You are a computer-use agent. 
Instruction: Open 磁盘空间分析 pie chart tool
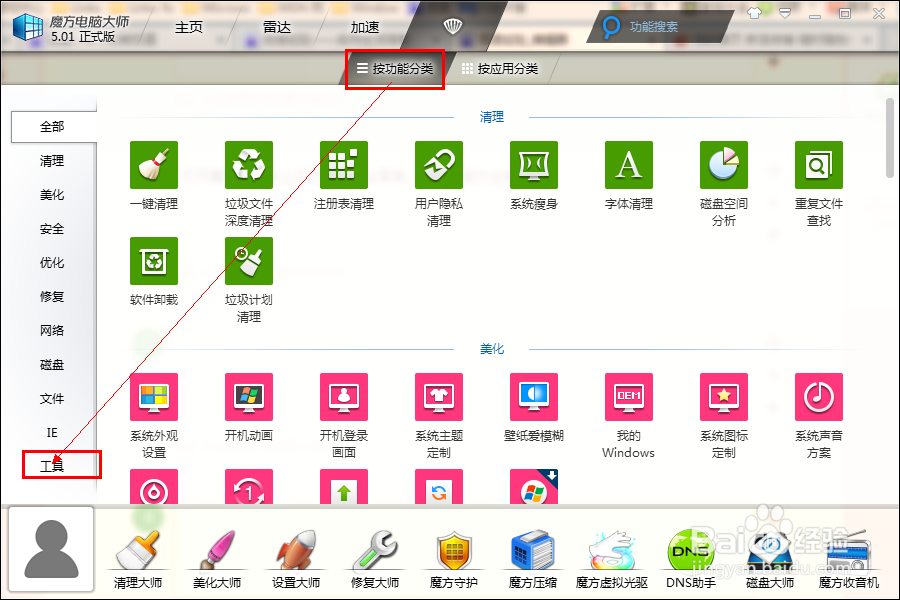tap(724, 165)
